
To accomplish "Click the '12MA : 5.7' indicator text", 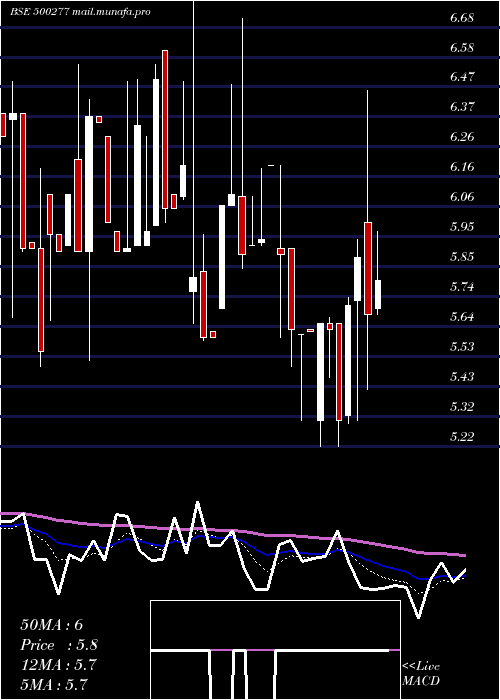I will [x=58, y=665].
